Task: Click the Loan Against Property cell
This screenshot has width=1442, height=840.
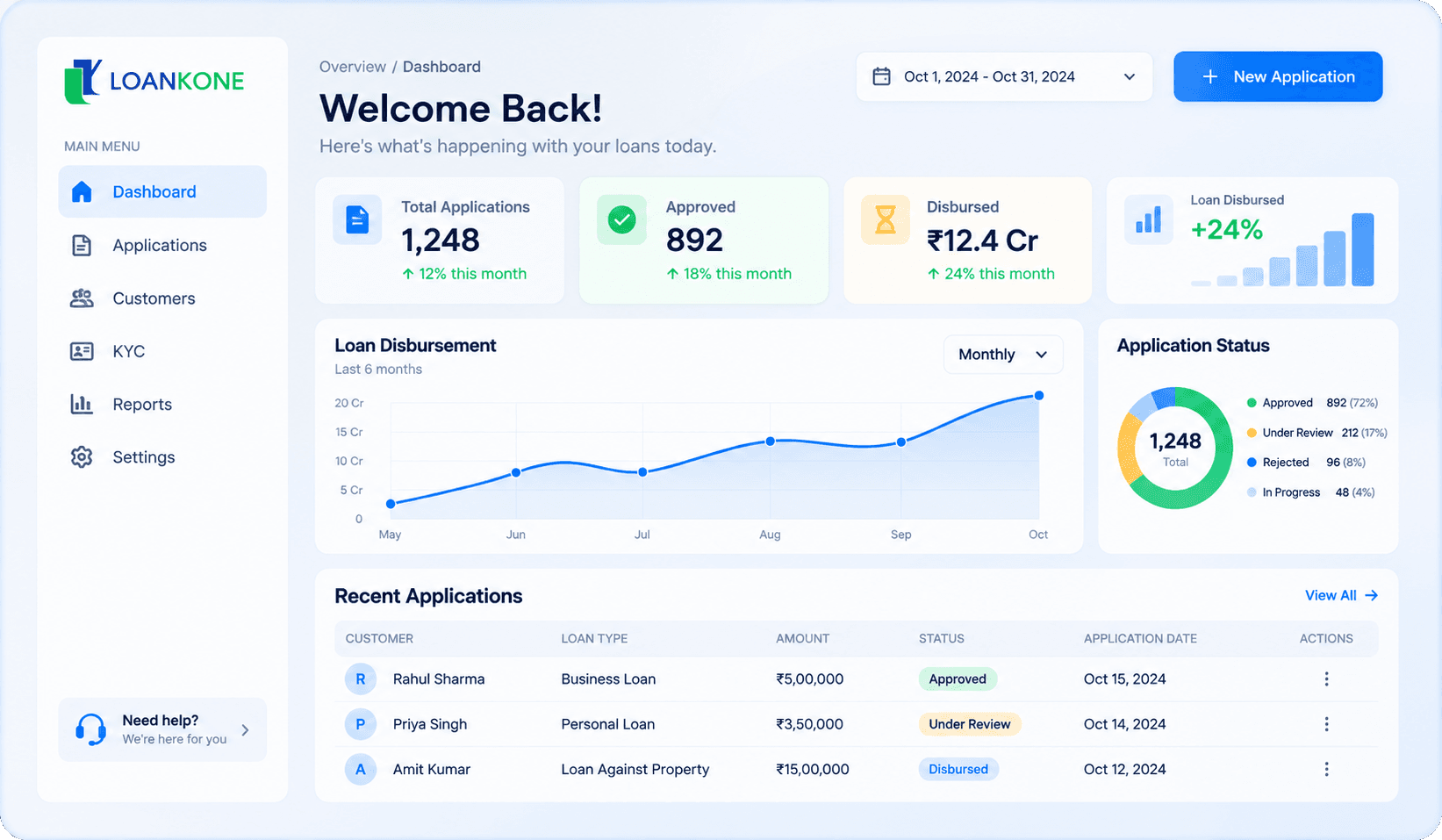Action: [635, 769]
